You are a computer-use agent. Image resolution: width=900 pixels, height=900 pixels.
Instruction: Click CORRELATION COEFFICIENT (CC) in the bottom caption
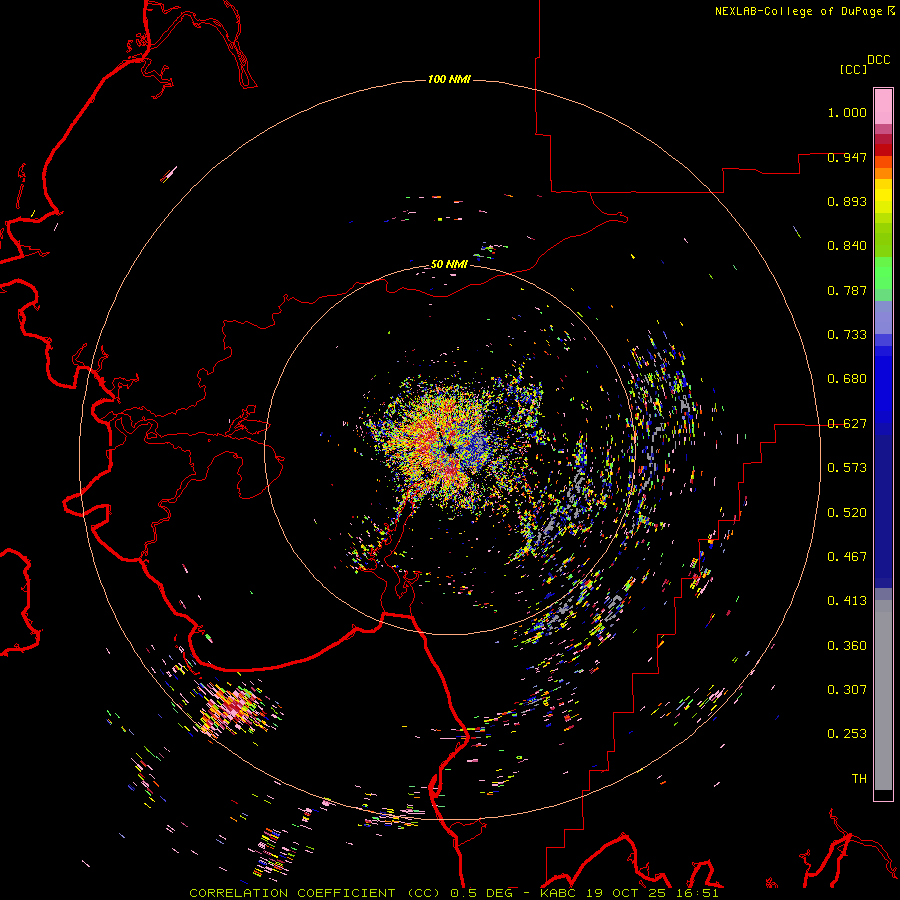tap(315, 893)
